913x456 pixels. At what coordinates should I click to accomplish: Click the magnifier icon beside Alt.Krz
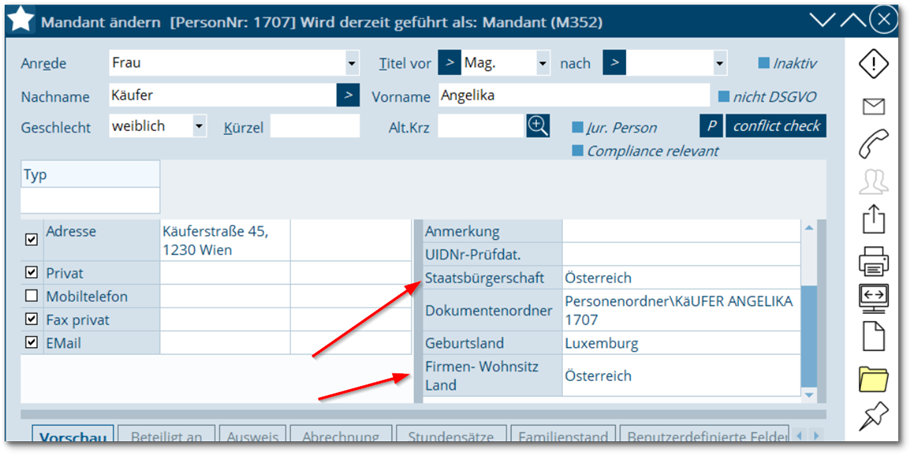coord(538,126)
